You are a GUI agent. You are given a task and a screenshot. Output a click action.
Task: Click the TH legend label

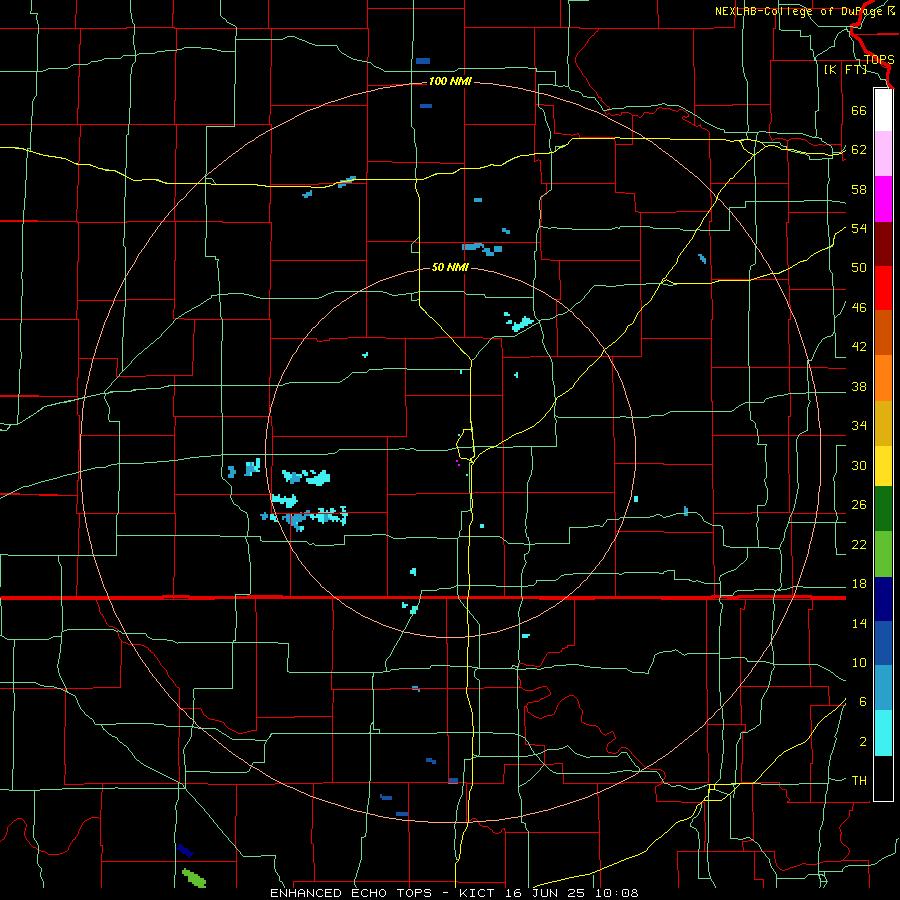pyautogui.click(x=859, y=781)
